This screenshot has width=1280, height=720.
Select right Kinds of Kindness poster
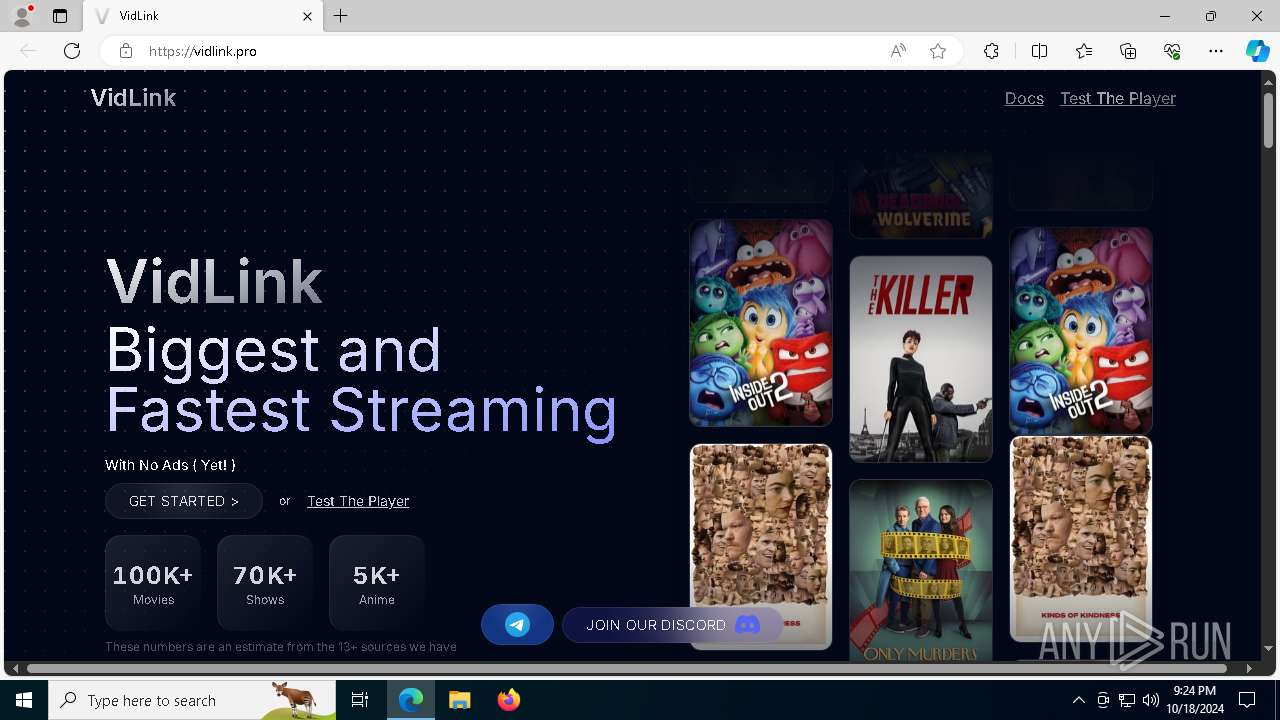coord(1081,539)
